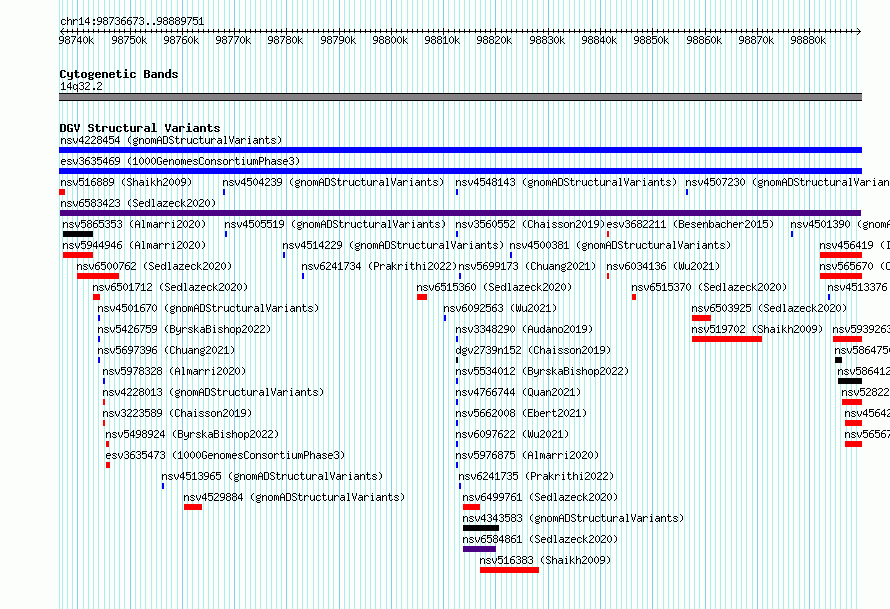Click nsv5976875 (Almarri2020) label
Image resolution: width=890 pixels, height=609 pixels.
pos(527,455)
